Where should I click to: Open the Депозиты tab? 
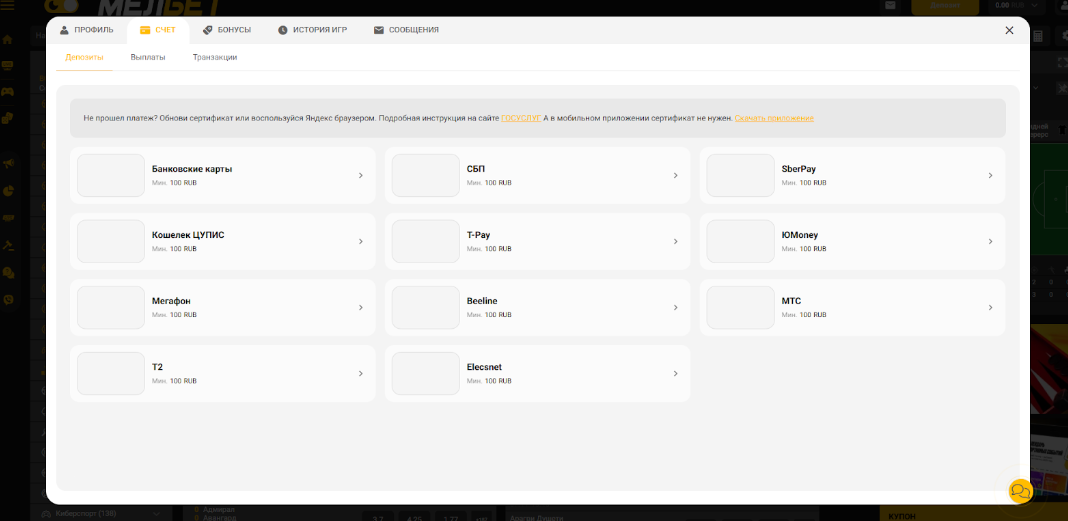coord(84,57)
